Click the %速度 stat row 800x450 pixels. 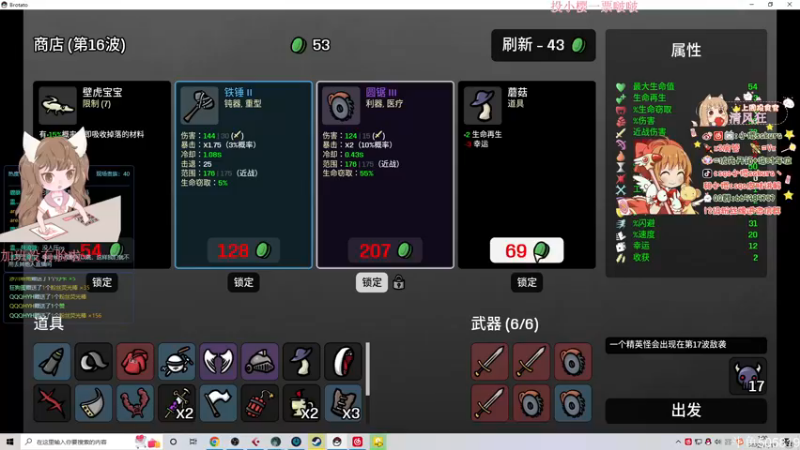pos(687,234)
